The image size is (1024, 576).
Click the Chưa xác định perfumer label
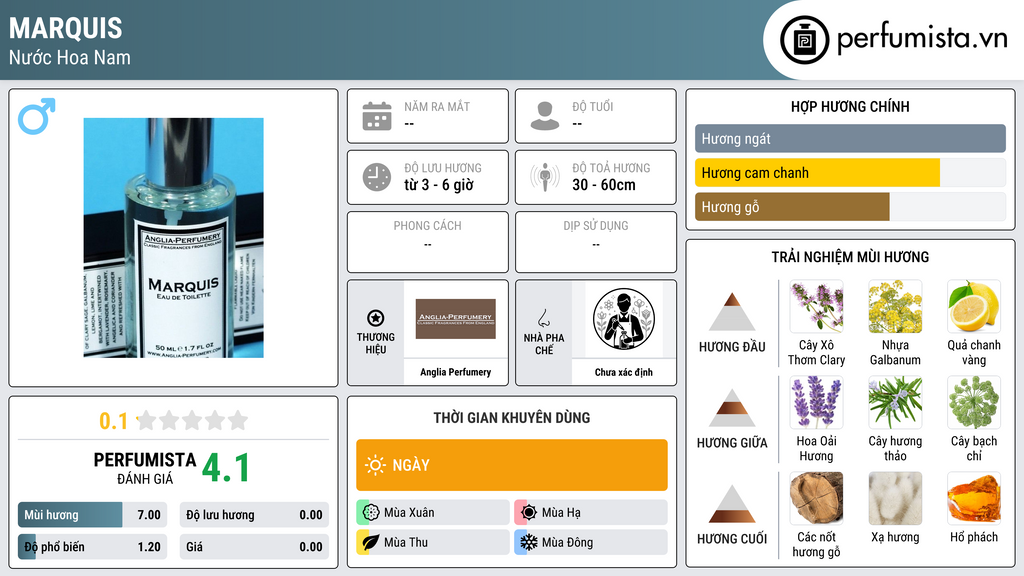pos(624,372)
